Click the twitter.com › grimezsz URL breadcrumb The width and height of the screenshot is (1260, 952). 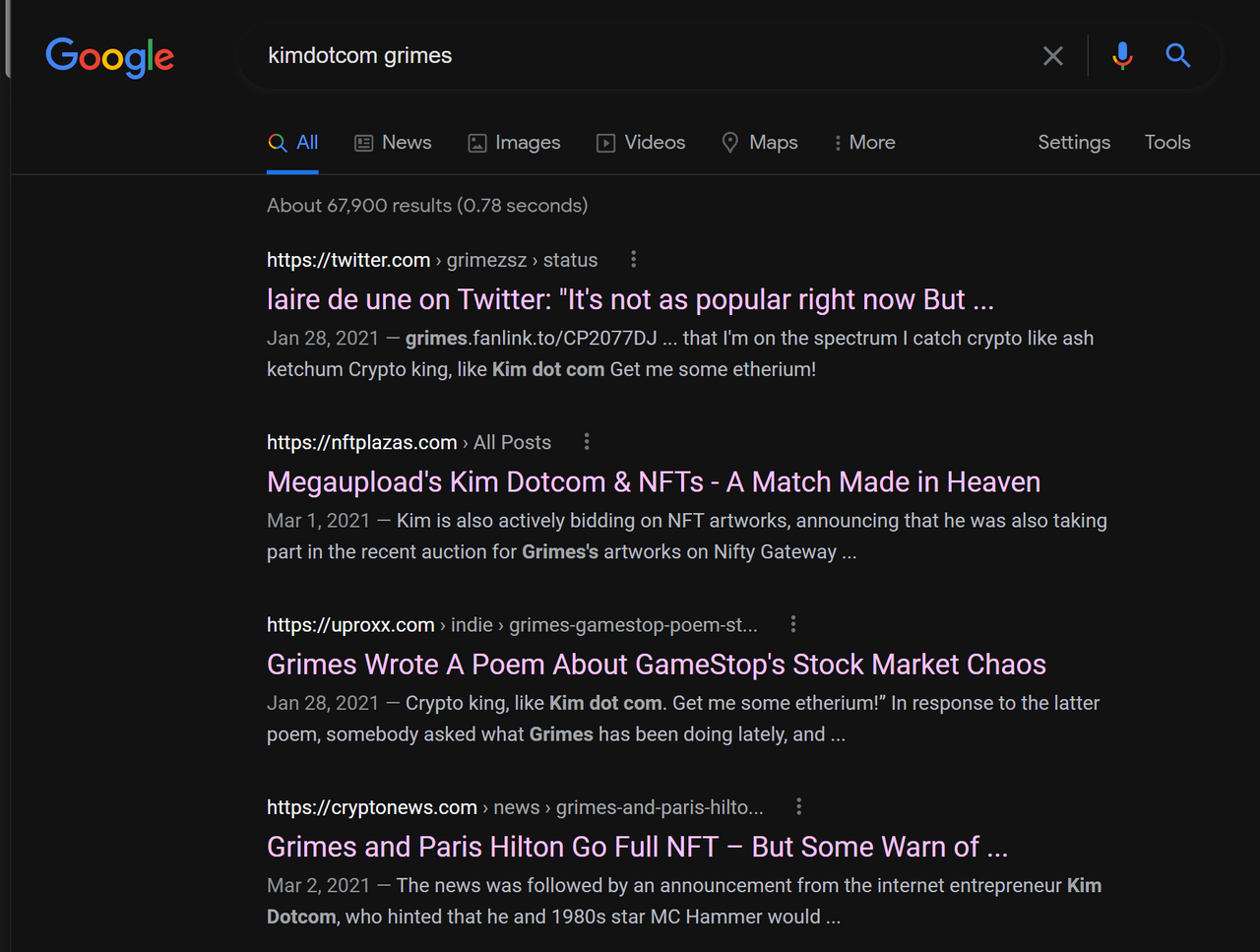(x=432, y=260)
